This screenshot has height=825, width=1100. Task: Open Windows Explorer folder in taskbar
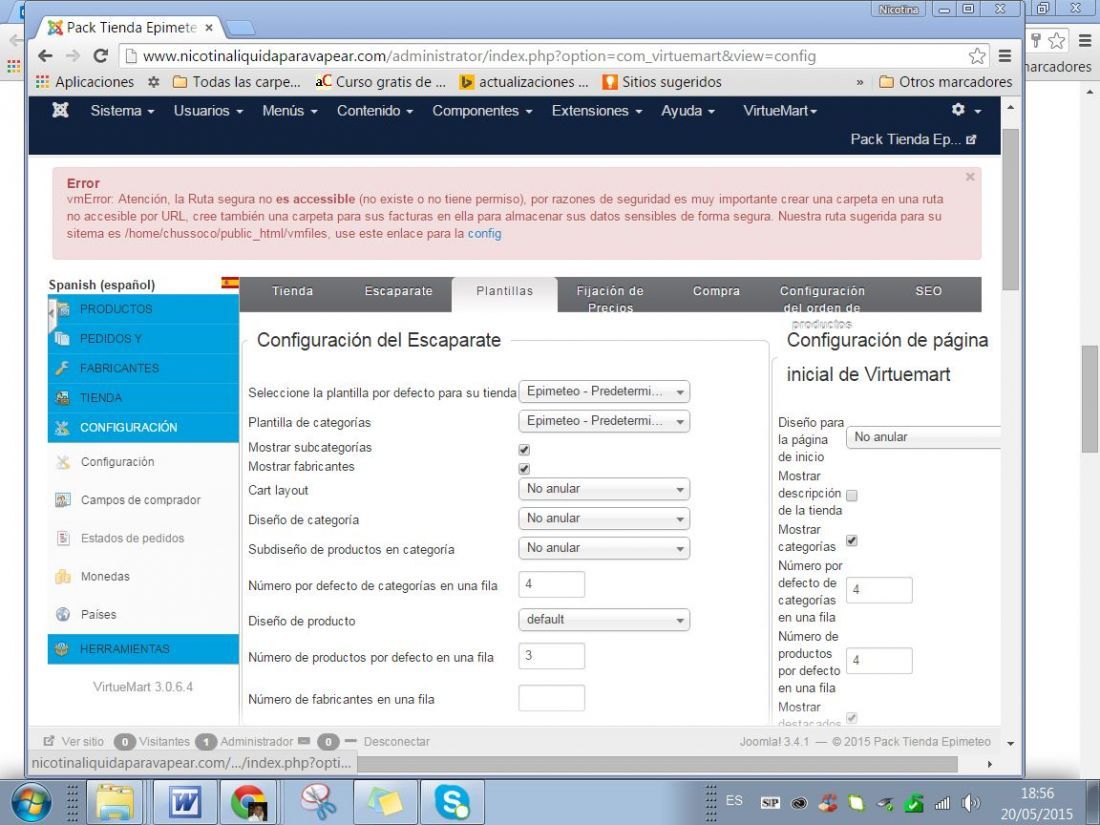(114, 801)
